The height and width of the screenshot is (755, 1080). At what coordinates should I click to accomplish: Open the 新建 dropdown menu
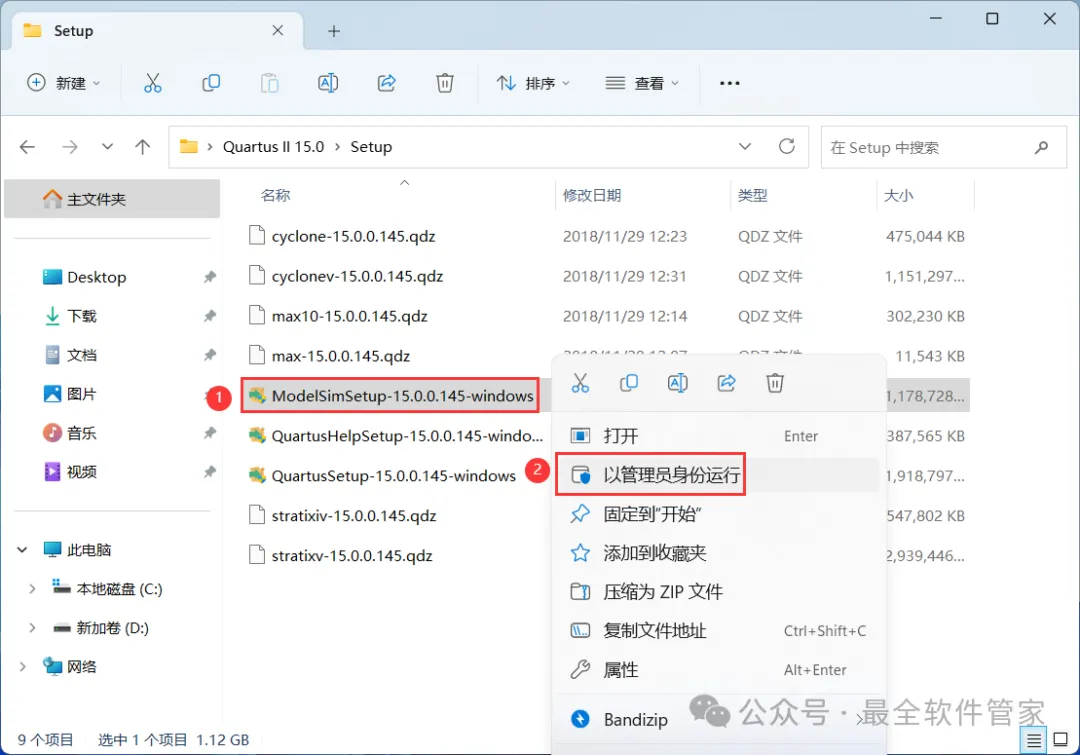(x=64, y=83)
